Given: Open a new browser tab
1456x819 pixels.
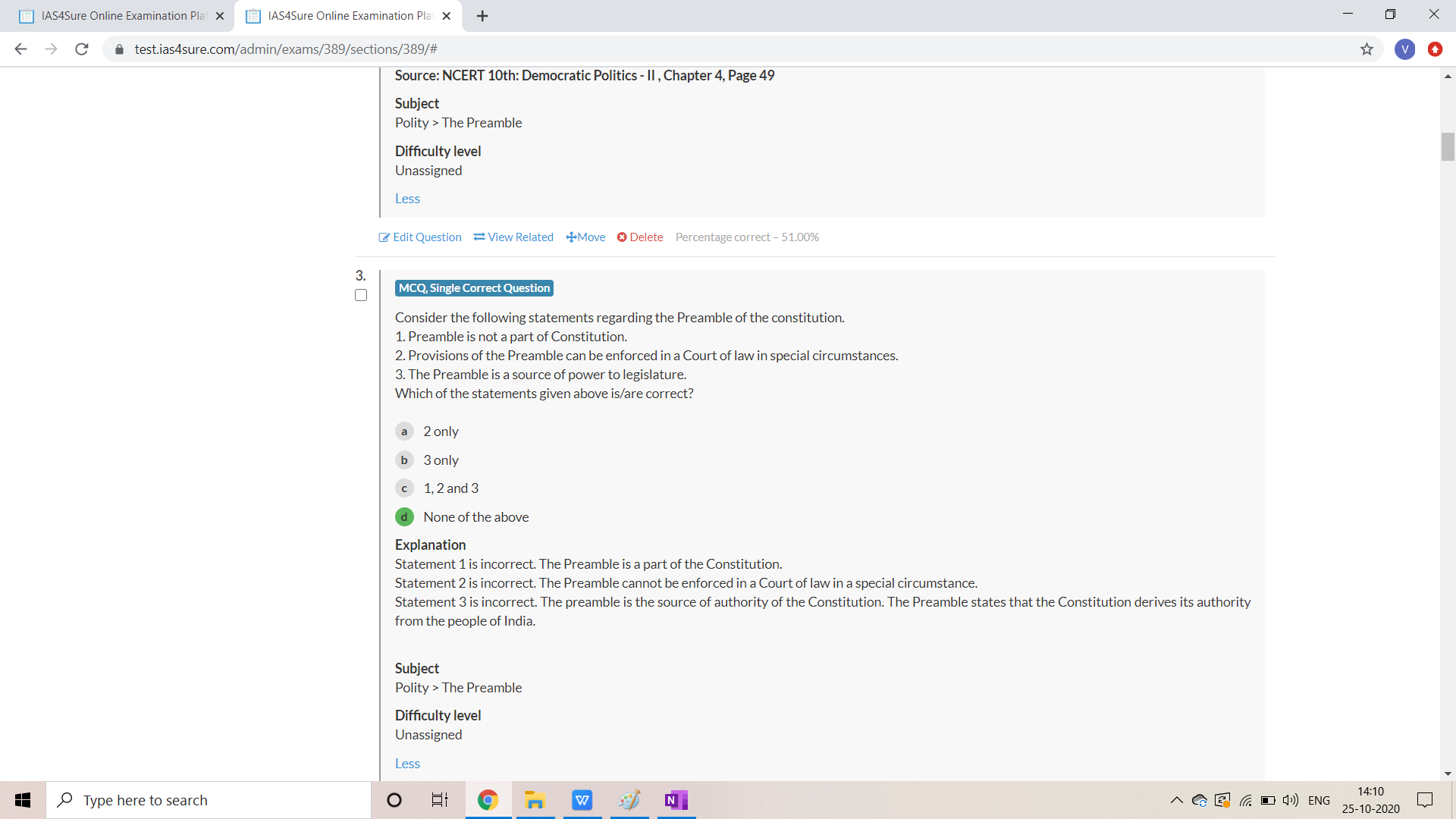Looking at the screenshot, I should click(x=482, y=16).
